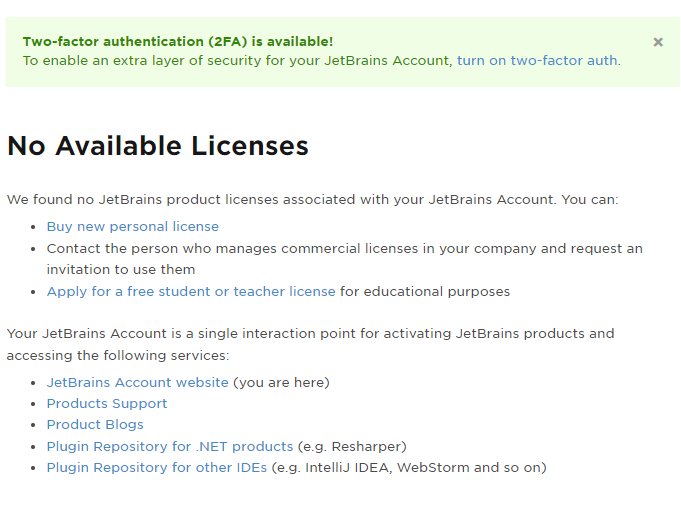Open the Products Support link
The image size is (681, 507).
click(107, 404)
